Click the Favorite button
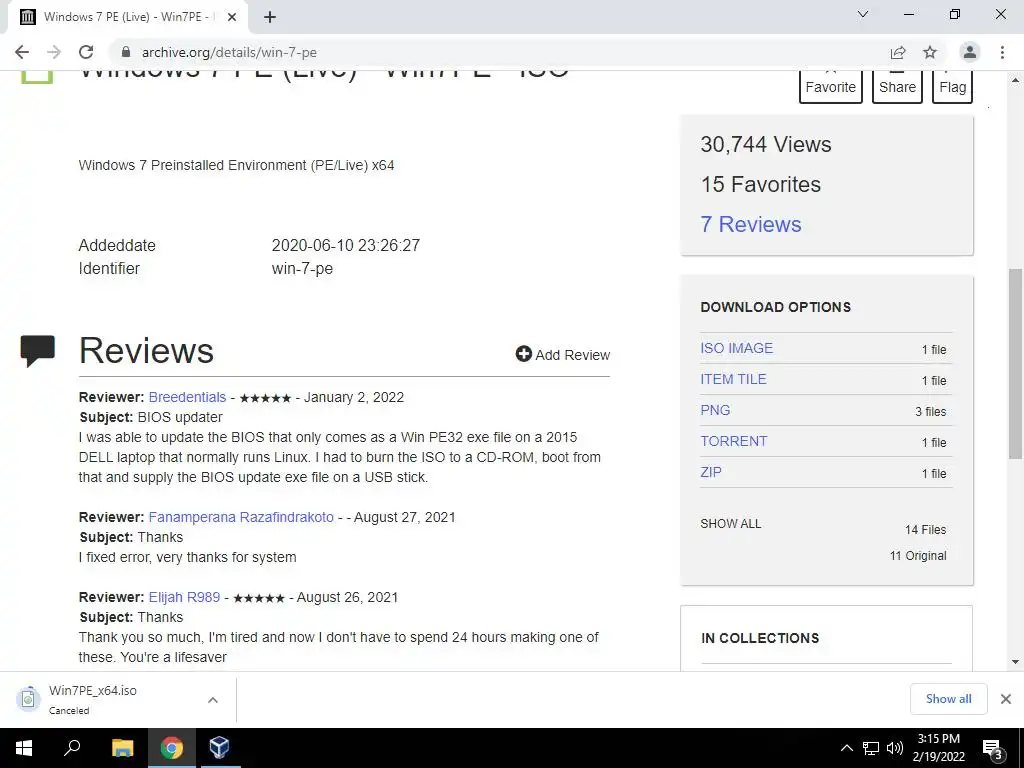The height and width of the screenshot is (768, 1024). 831,86
